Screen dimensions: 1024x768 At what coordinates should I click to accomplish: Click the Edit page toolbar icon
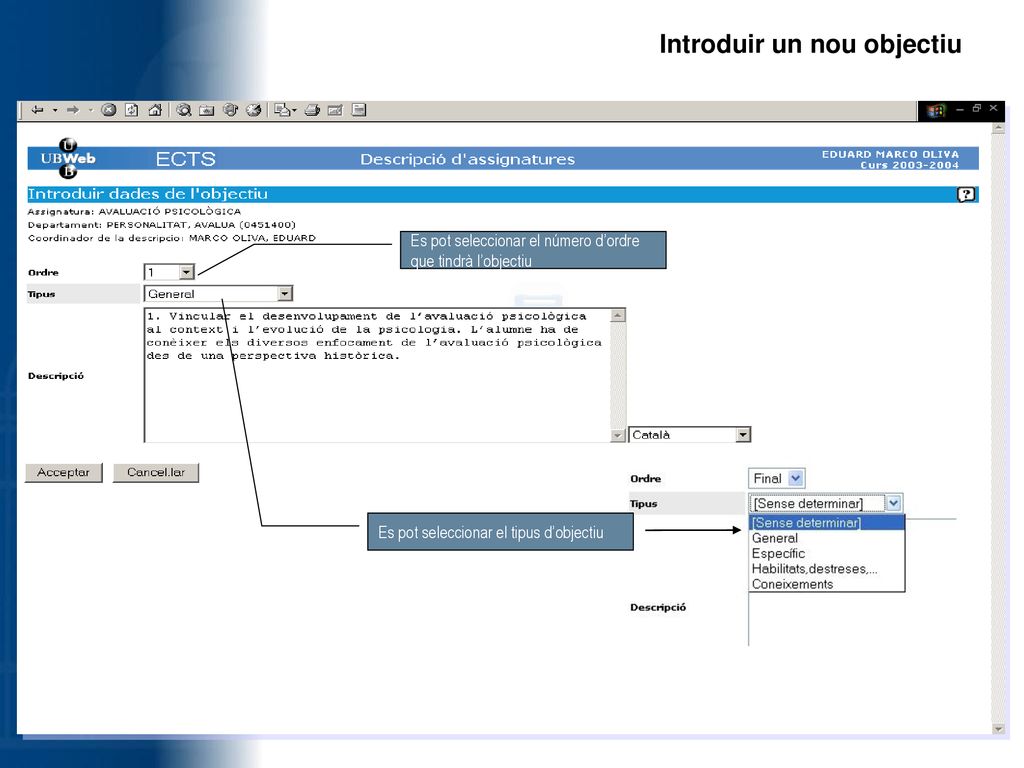(335, 110)
